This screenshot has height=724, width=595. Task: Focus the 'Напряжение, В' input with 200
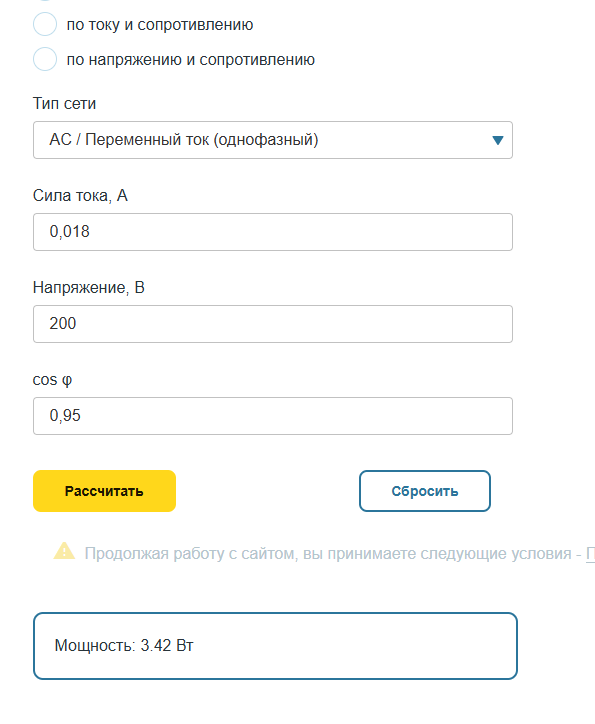click(273, 324)
